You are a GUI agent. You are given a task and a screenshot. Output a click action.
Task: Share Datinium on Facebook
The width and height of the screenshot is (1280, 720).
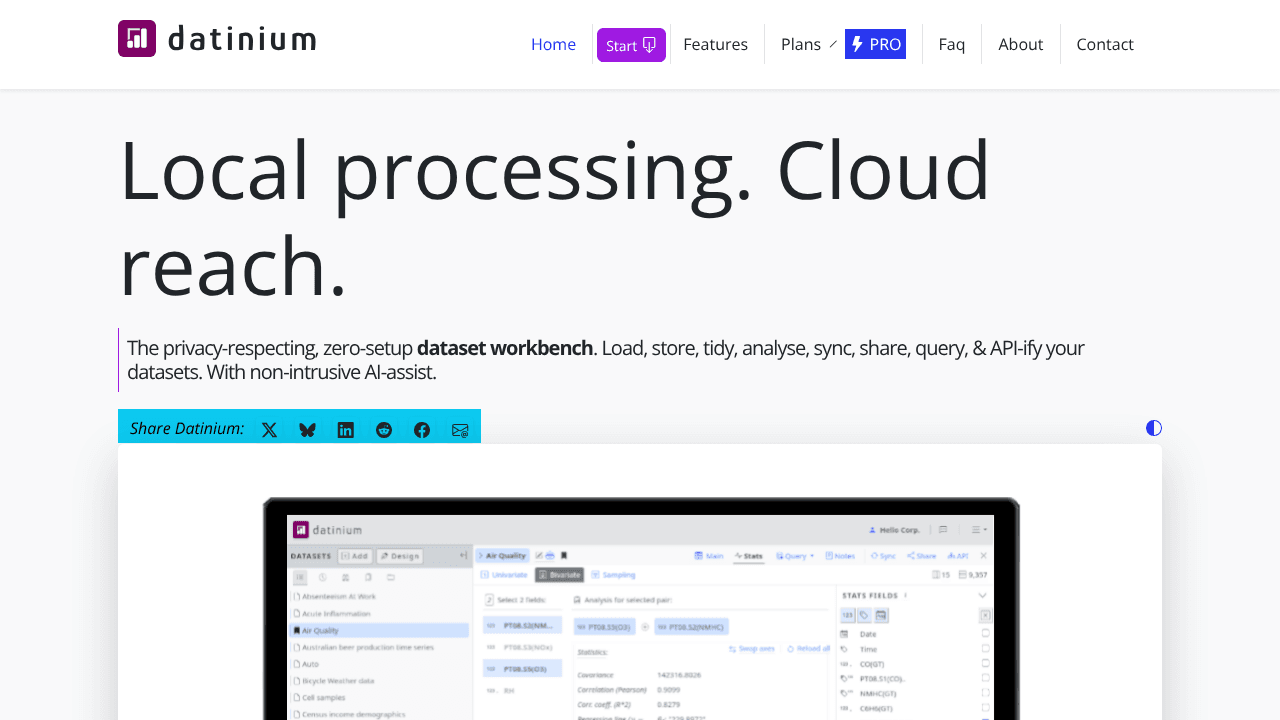click(422, 430)
